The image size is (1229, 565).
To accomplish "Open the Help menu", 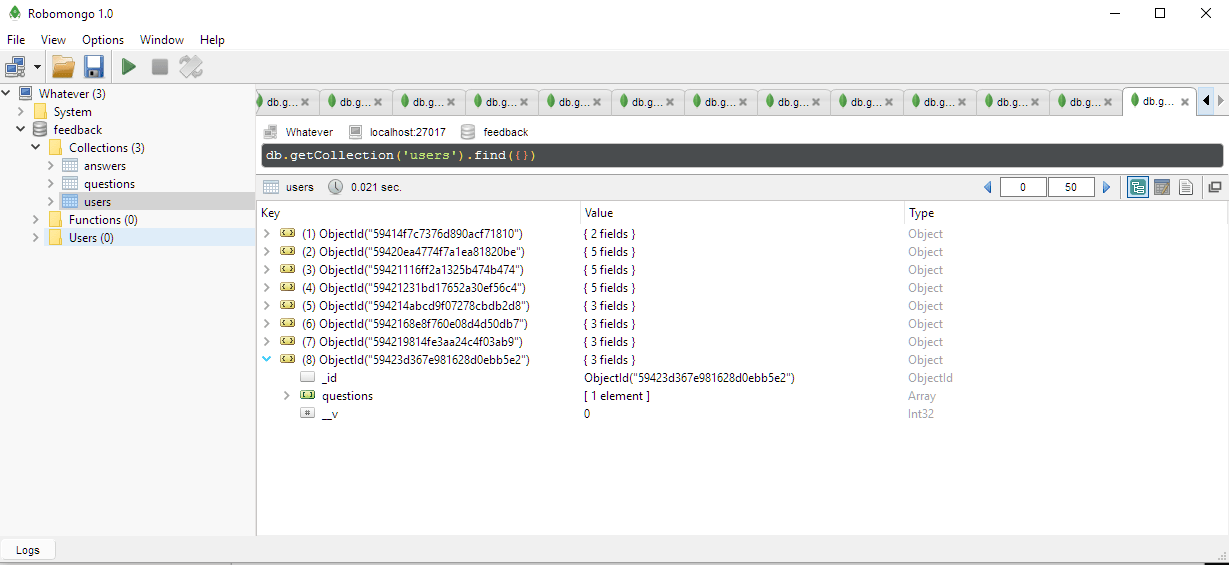I will 212,40.
